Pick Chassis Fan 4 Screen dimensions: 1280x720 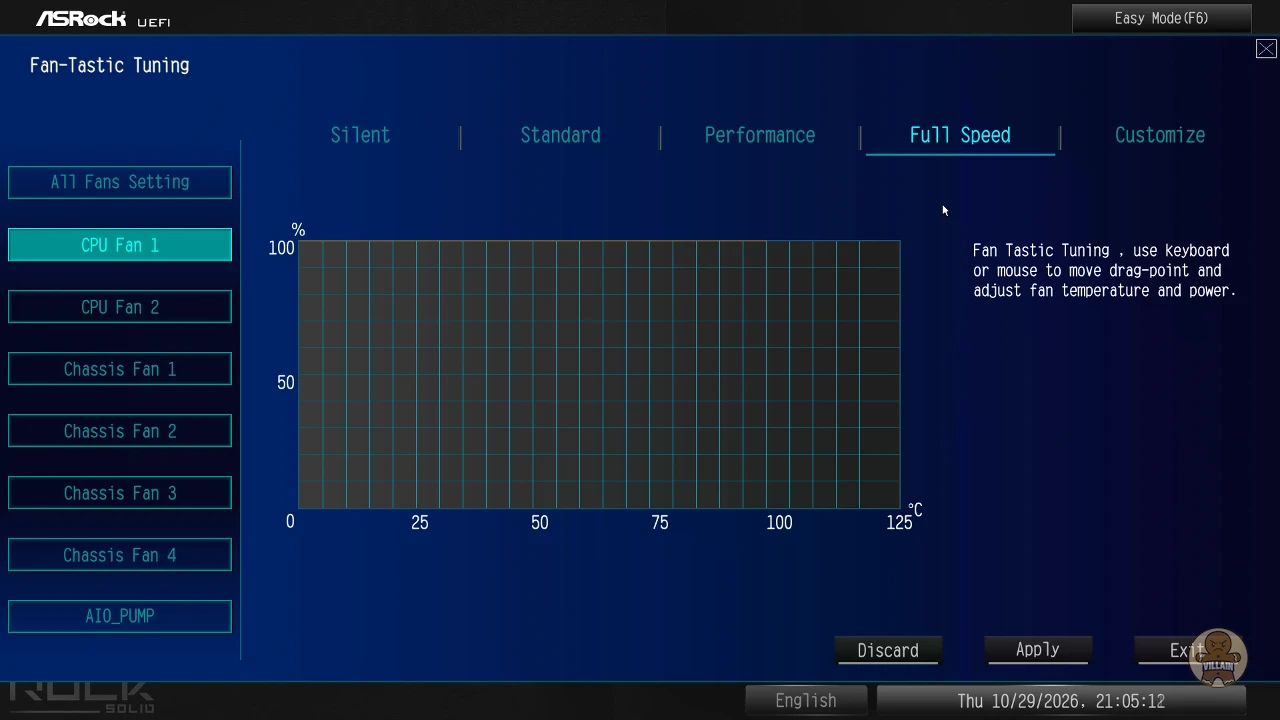pos(120,555)
